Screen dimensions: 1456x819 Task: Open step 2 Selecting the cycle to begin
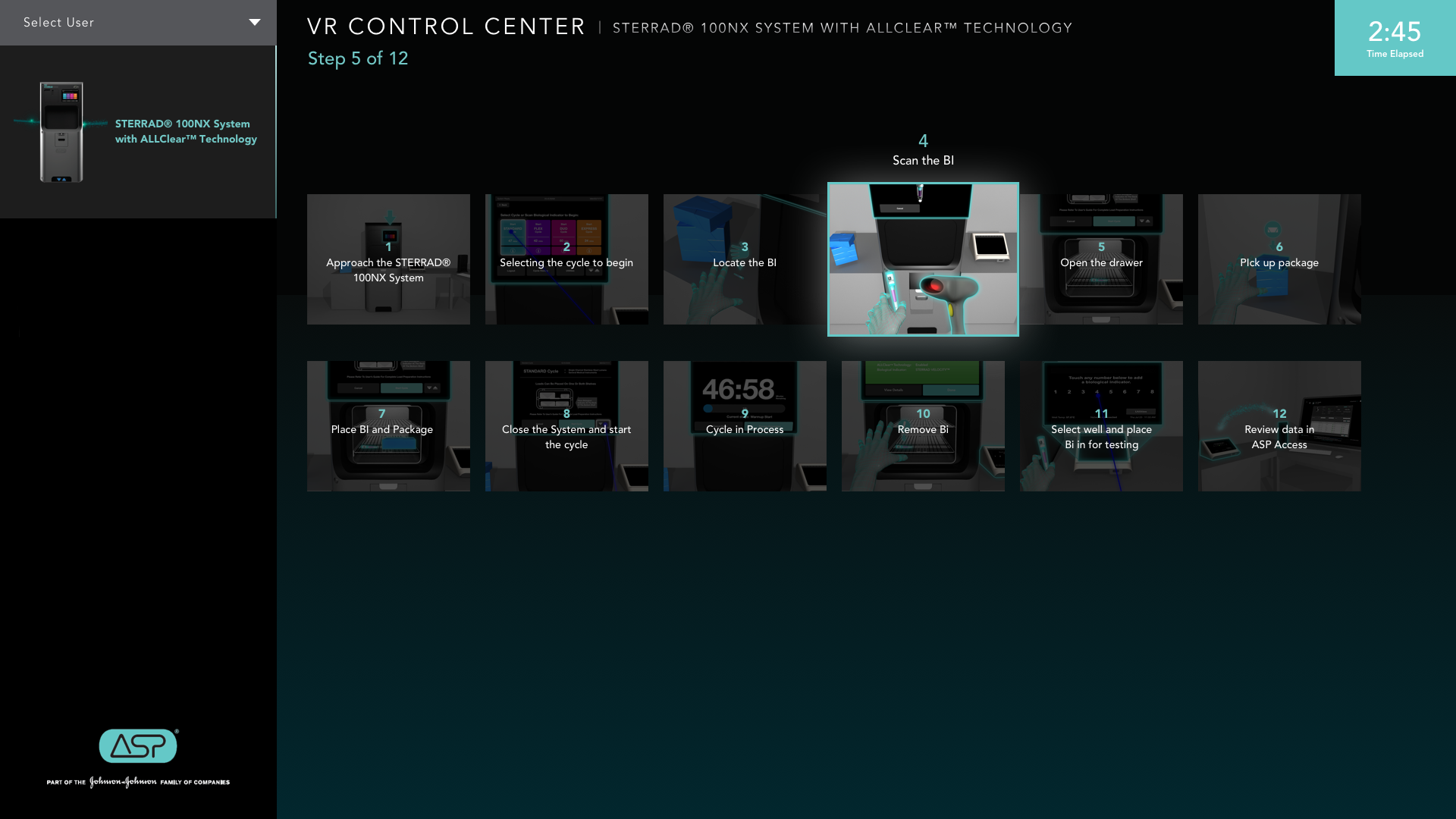(x=566, y=259)
